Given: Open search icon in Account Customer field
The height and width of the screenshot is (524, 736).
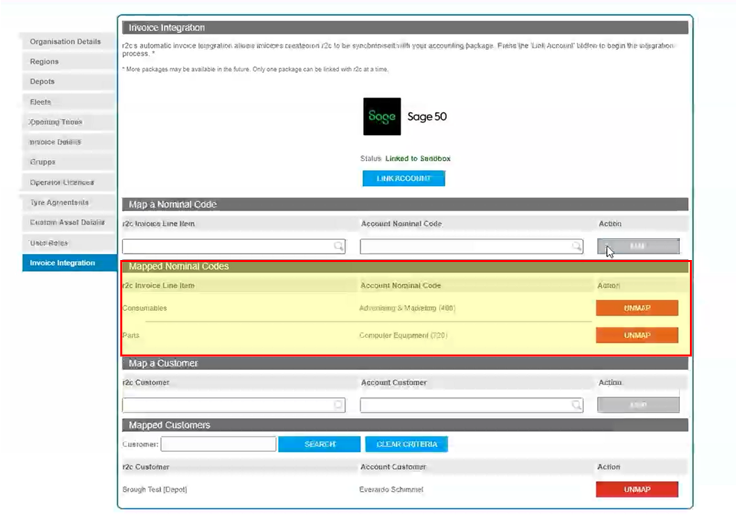Looking at the screenshot, I should click(x=576, y=405).
